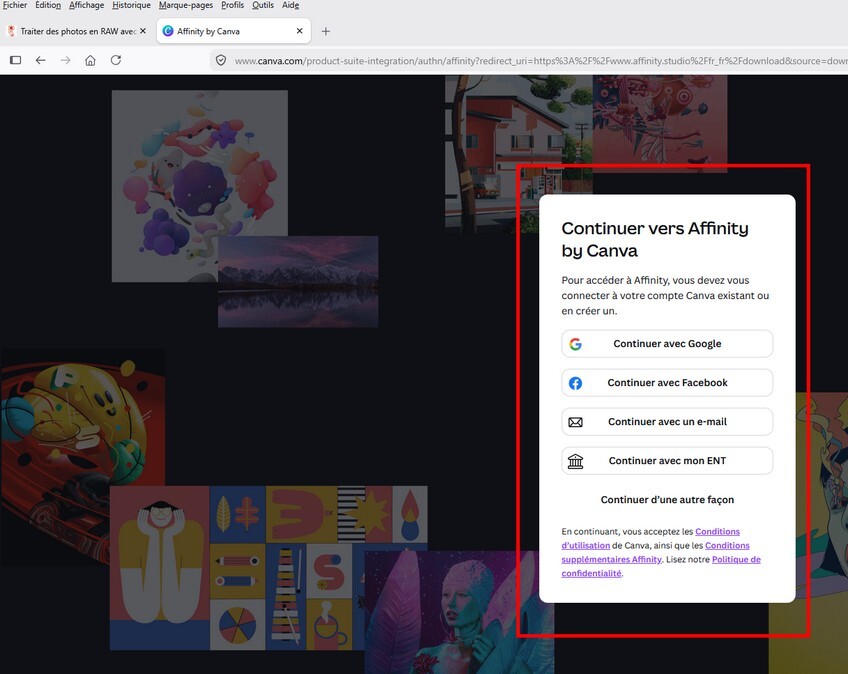
Task: Reload the current page
Action: pos(116,60)
